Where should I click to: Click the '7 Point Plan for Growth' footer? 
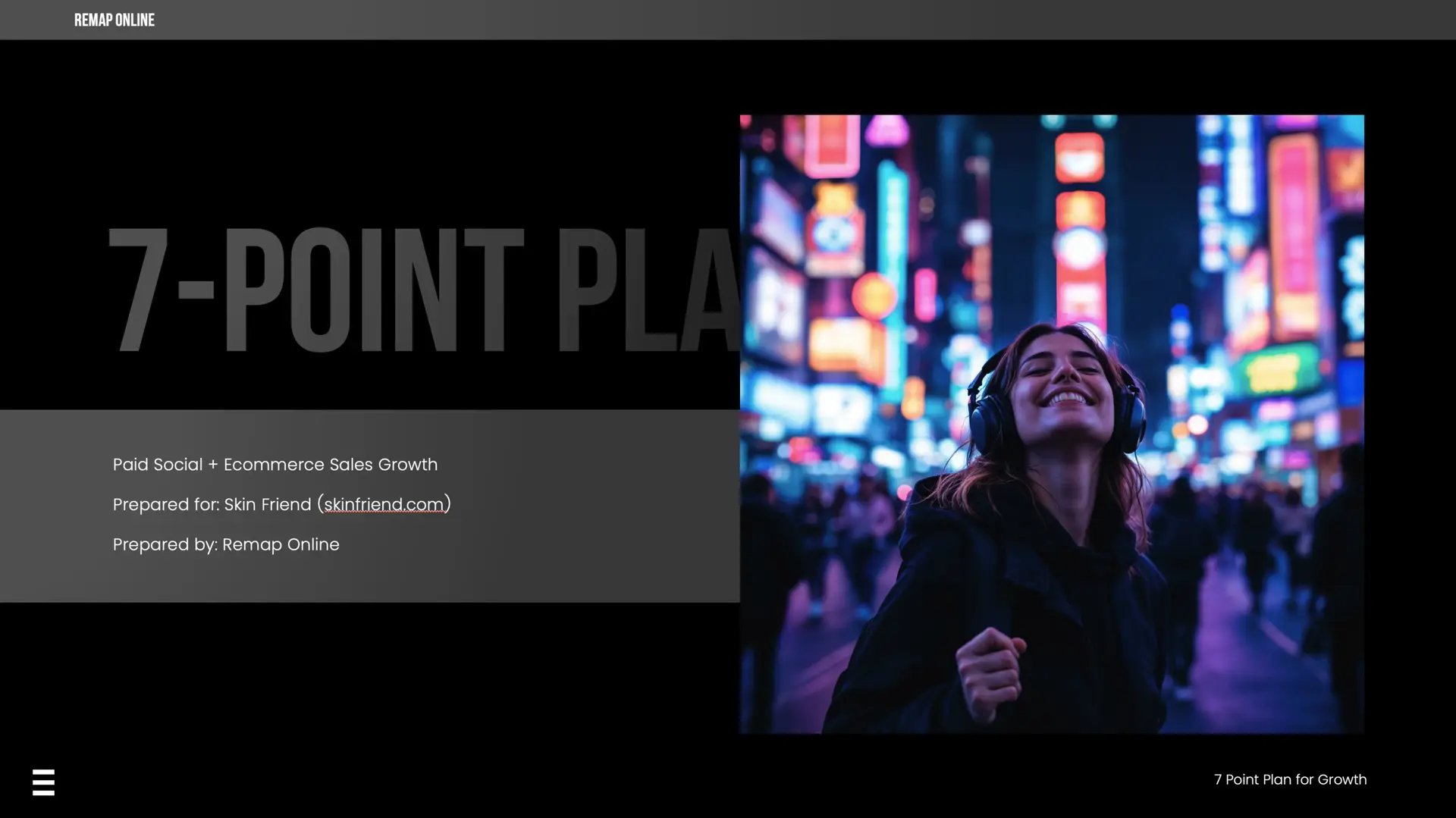coord(1290,779)
